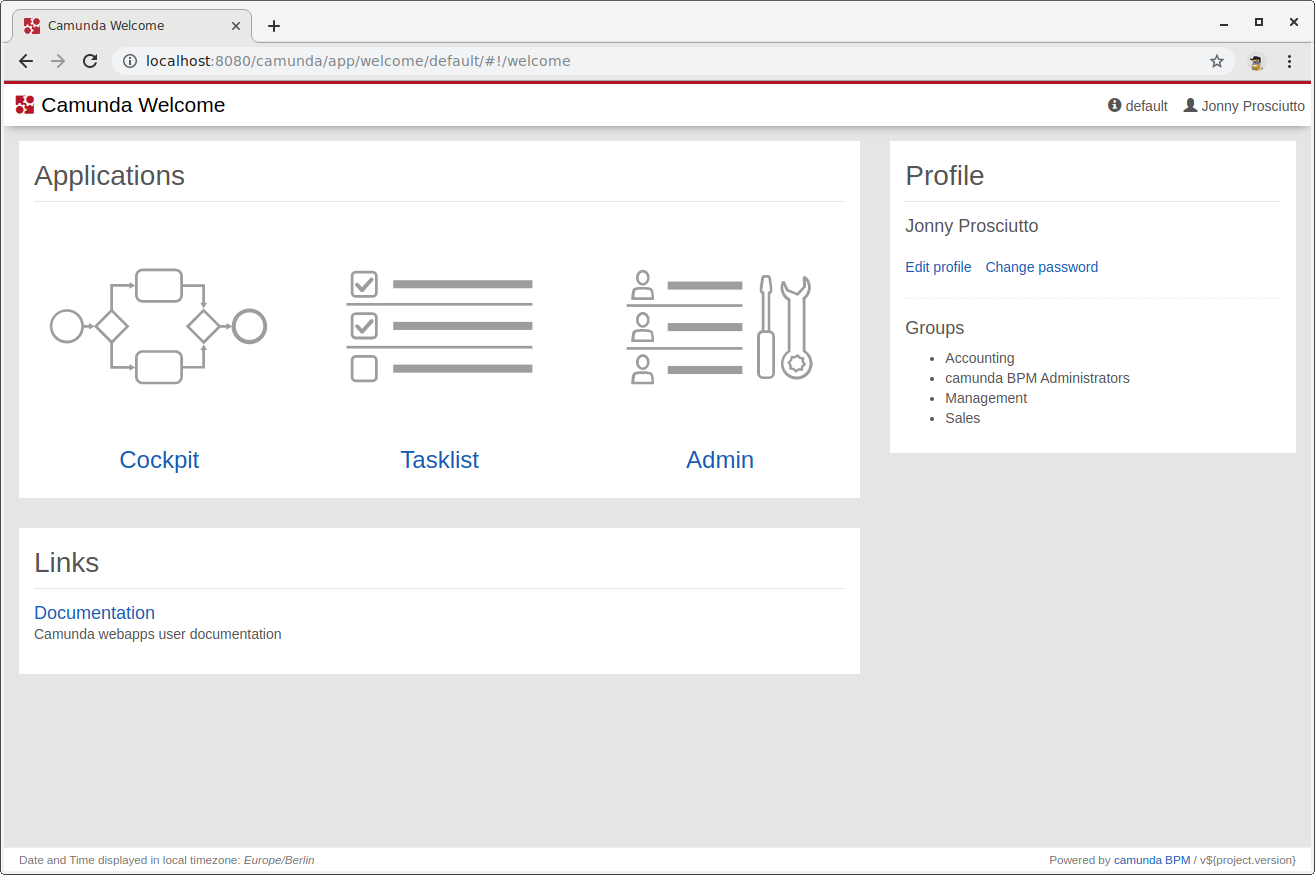
Task: Open the Documentation link
Action: tap(94, 613)
